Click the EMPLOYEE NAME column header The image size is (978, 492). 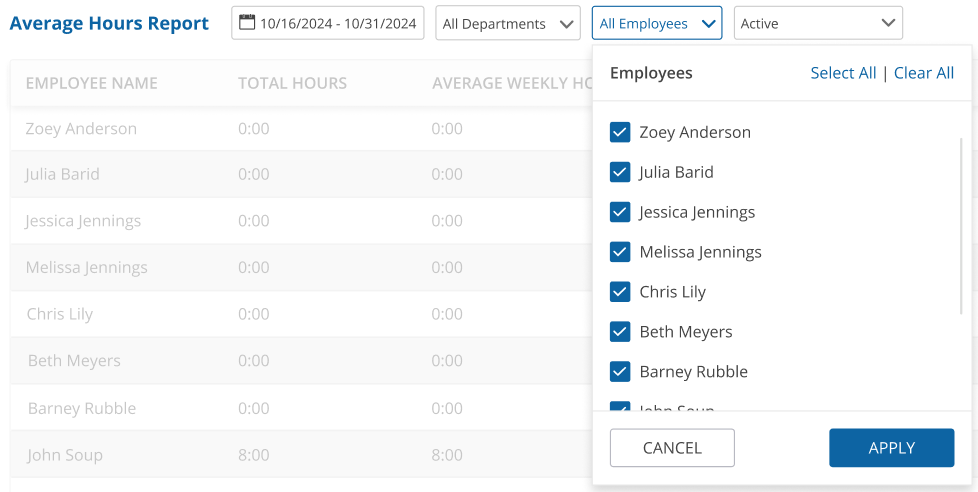point(92,83)
